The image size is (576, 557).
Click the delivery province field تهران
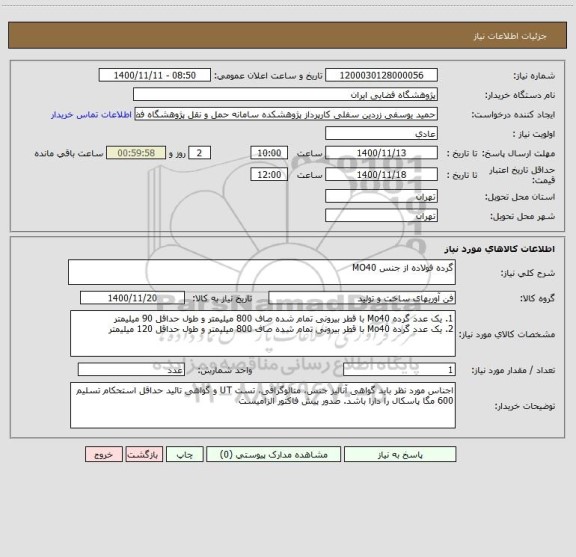click(x=381, y=197)
